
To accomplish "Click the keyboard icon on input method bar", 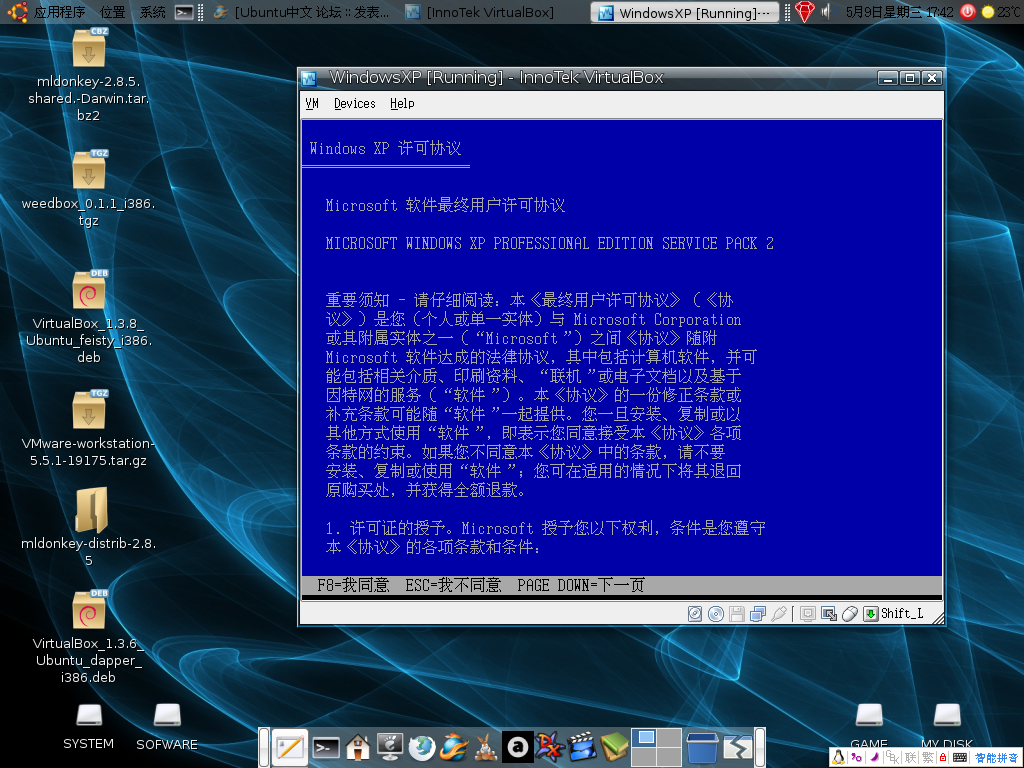I will pos(959,758).
